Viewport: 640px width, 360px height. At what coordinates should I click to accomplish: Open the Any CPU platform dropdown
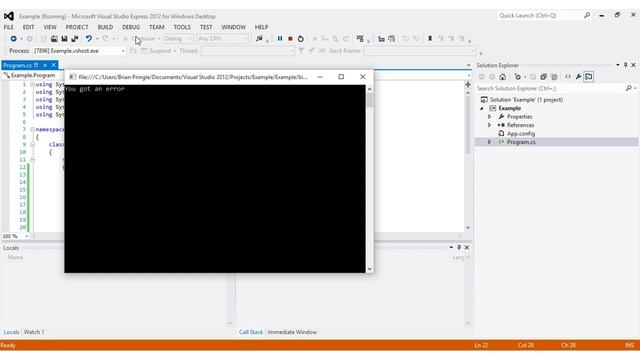(x=222, y=38)
